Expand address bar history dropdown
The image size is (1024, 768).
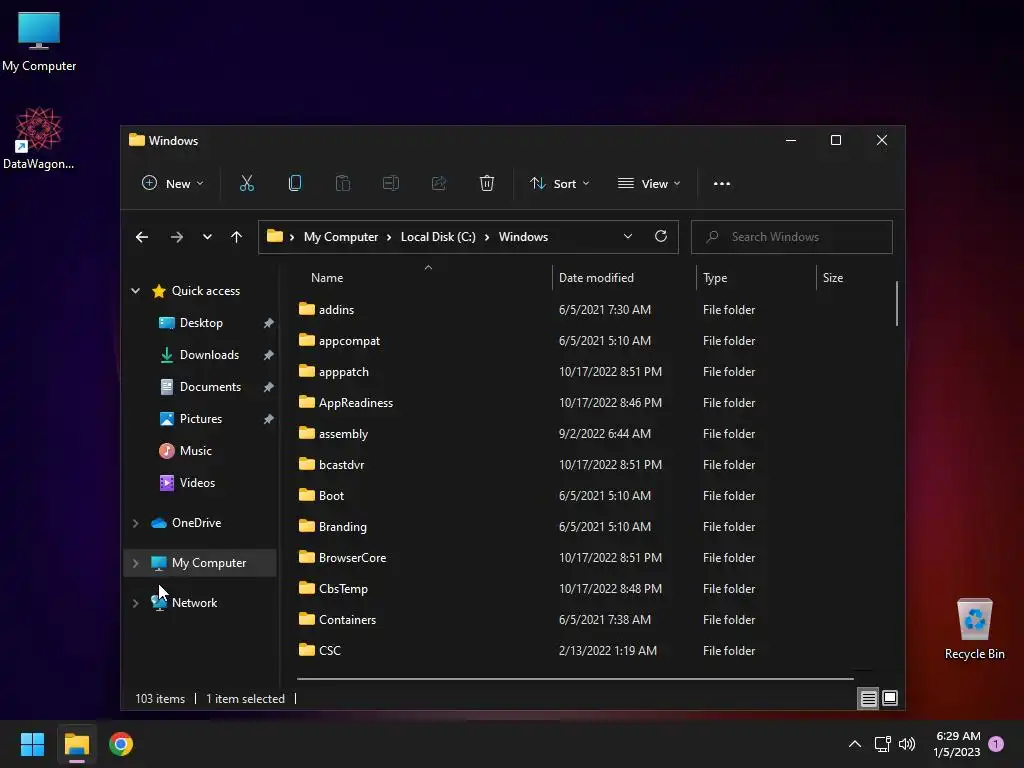point(628,236)
